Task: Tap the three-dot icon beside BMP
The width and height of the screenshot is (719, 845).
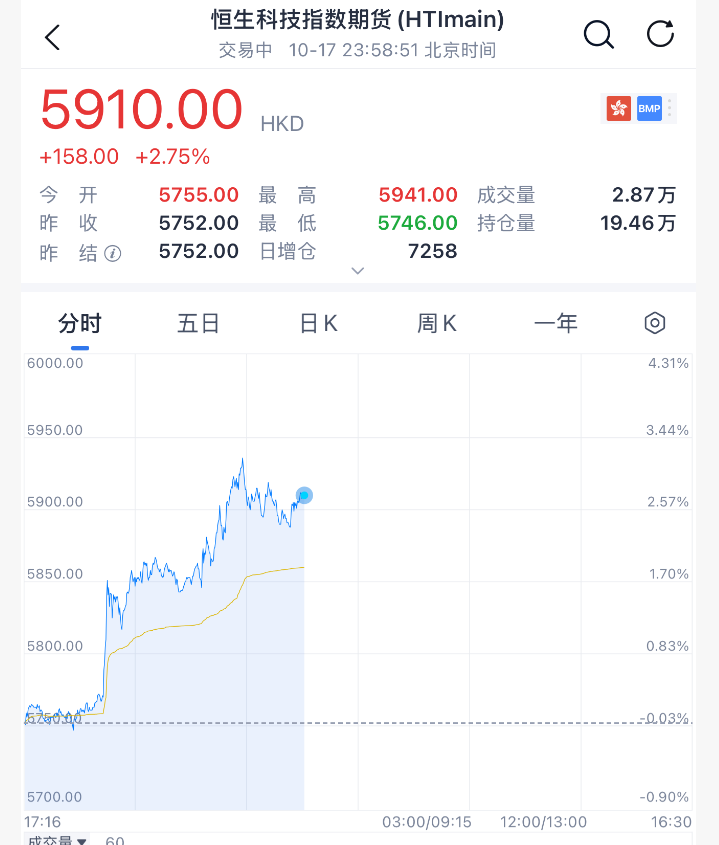Action: coord(670,108)
